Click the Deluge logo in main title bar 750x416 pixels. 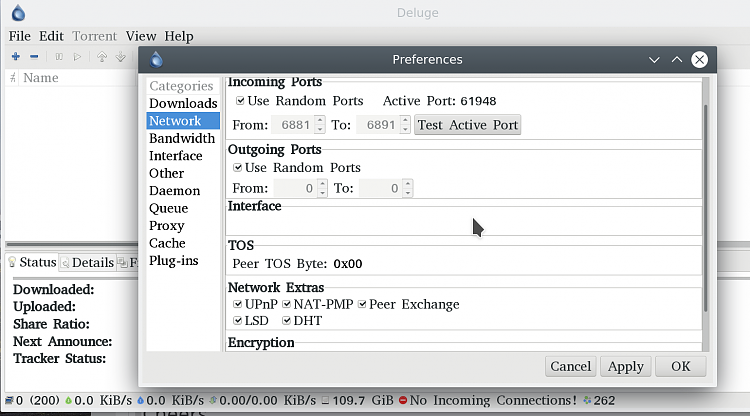coord(18,13)
